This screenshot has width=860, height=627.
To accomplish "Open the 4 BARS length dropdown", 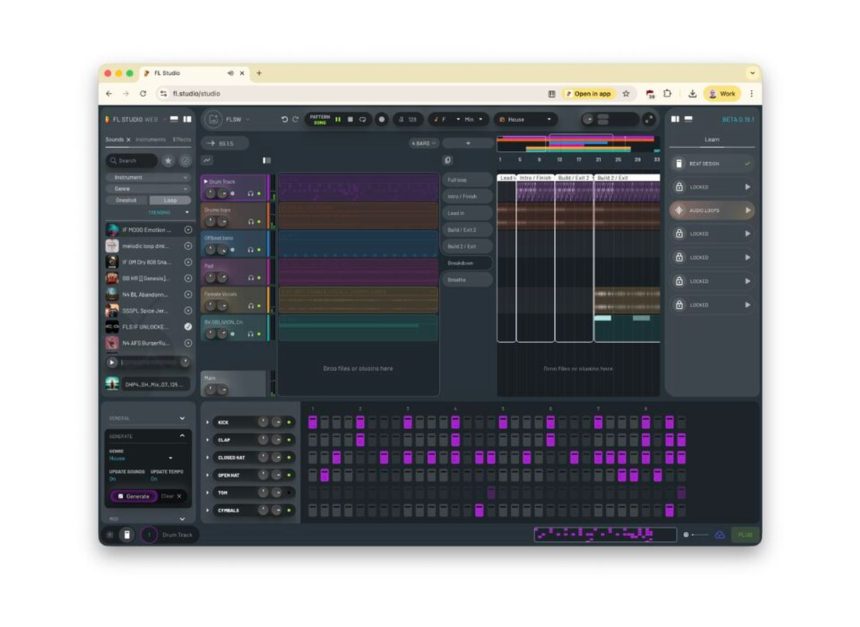I will coord(423,143).
